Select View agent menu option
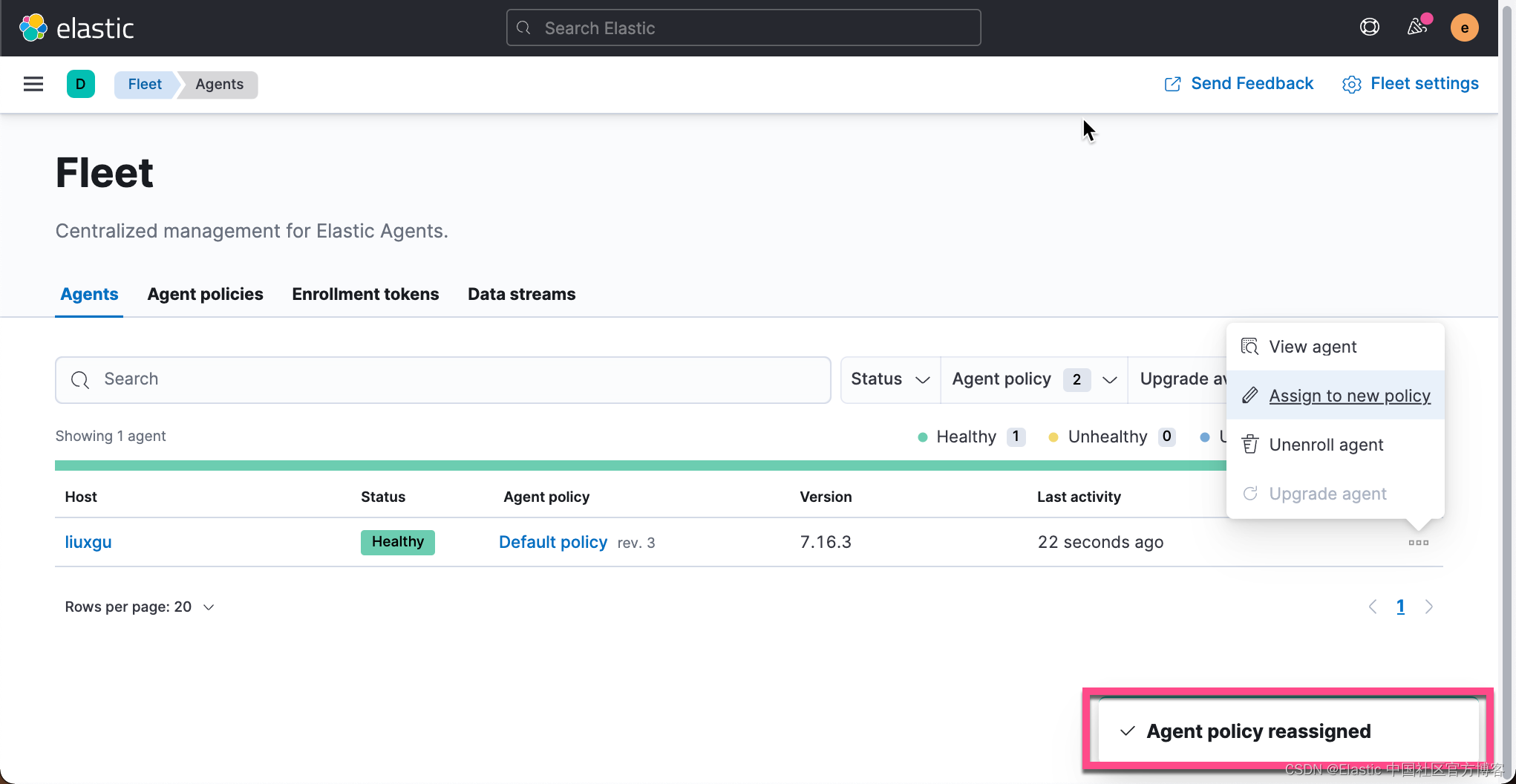This screenshot has width=1516, height=784. [1313, 347]
